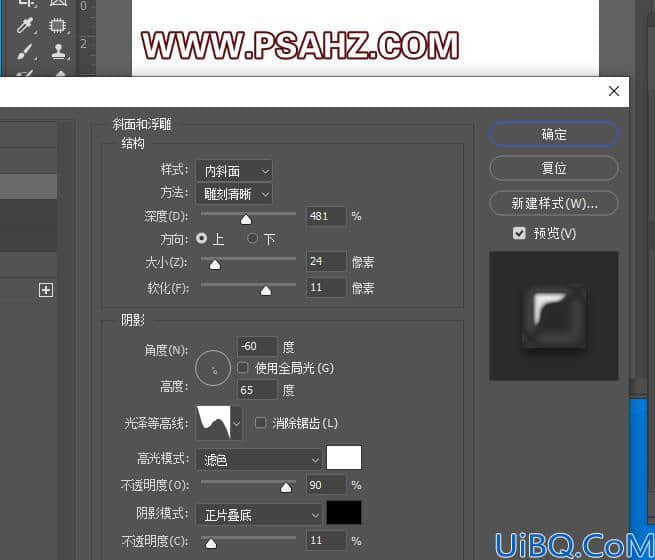Viewport: 655px width, 560px height.
Task: Enable 消除锯齿(L) checkbox
Action: click(x=260, y=423)
